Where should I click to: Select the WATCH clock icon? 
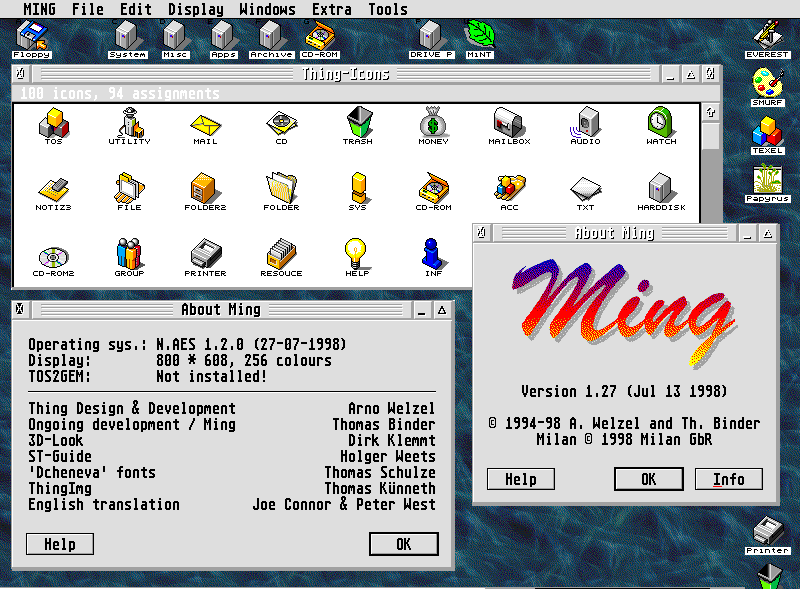661,126
